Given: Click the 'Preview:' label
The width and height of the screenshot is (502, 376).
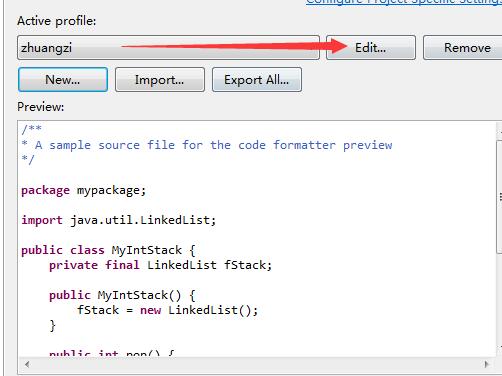Looking at the screenshot, I should pyautogui.click(x=41, y=107).
